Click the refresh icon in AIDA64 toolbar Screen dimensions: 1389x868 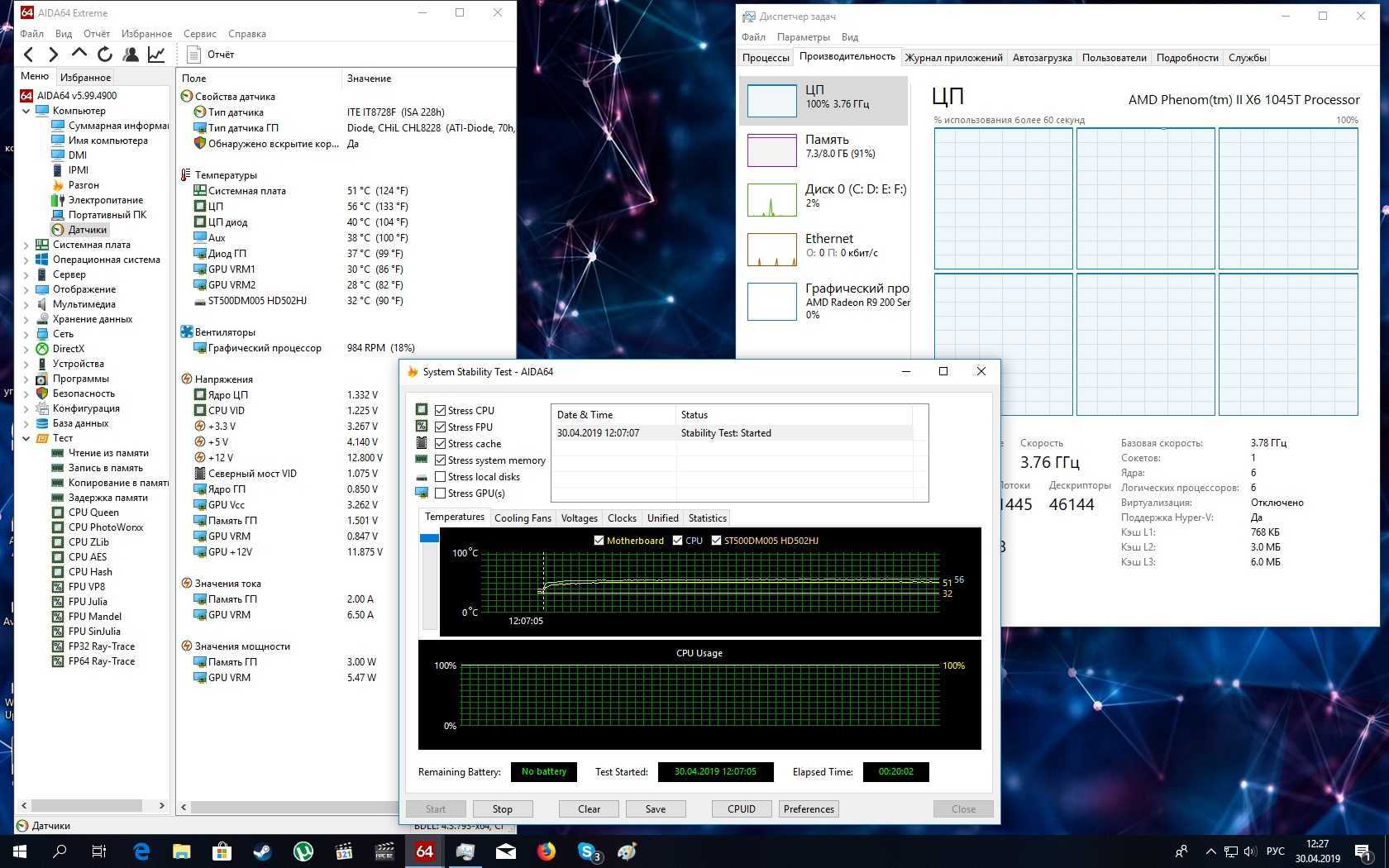point(105,55)
